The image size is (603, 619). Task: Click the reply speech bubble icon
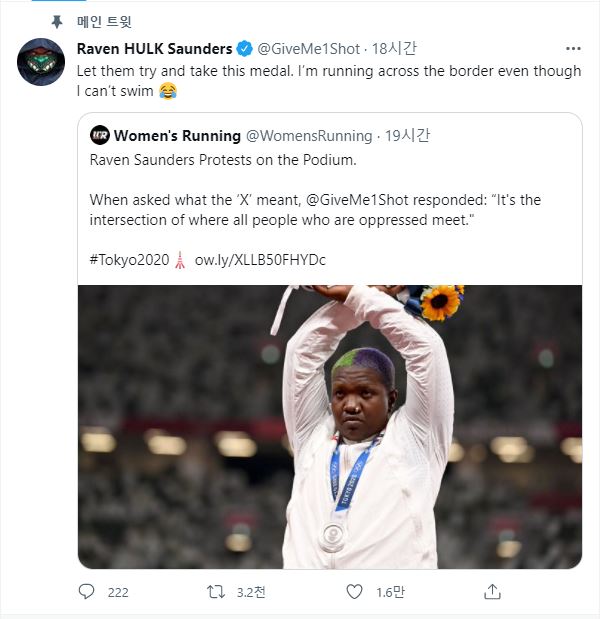tap(86, 592)
